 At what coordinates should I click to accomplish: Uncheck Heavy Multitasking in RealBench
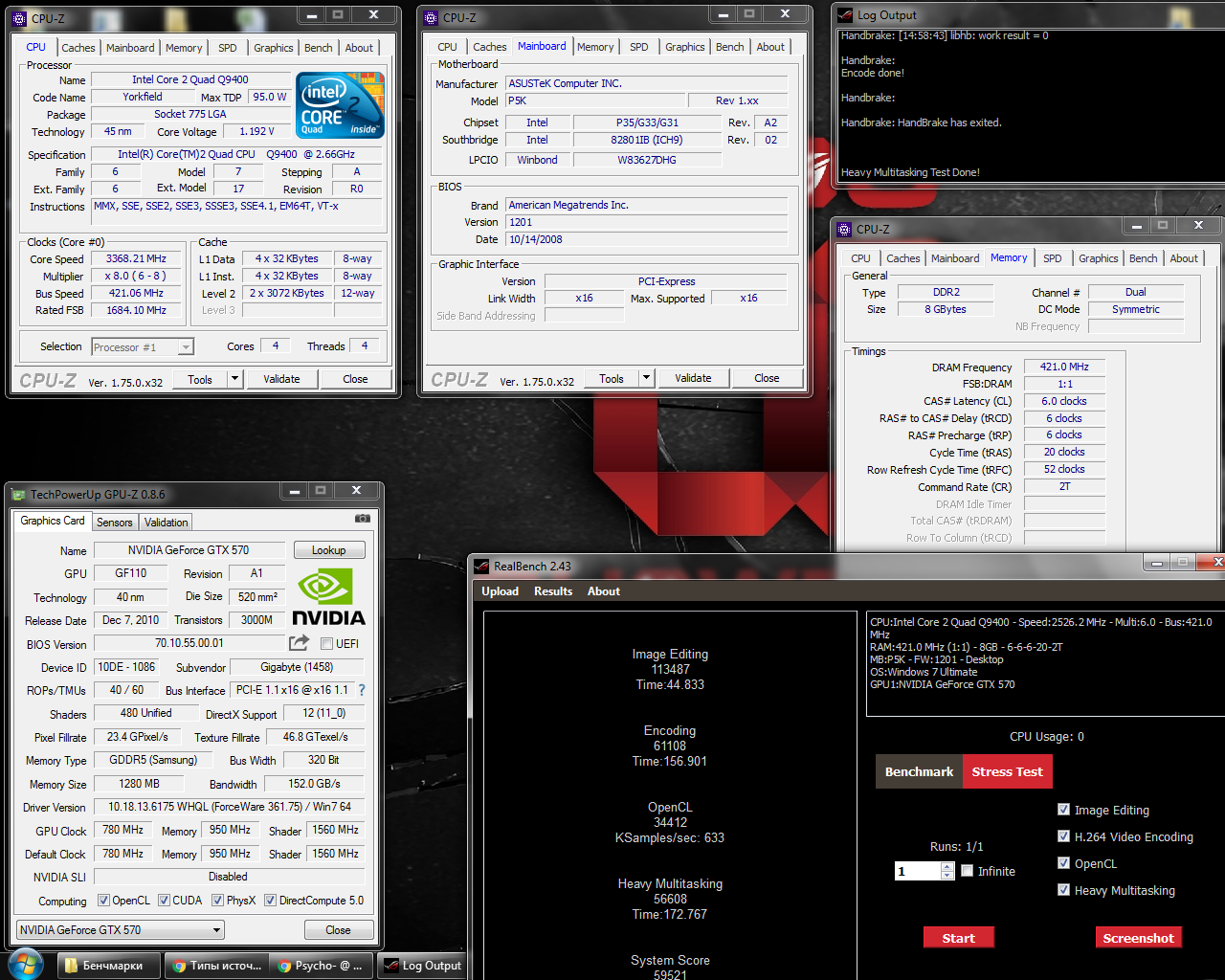click(1063, 889)
